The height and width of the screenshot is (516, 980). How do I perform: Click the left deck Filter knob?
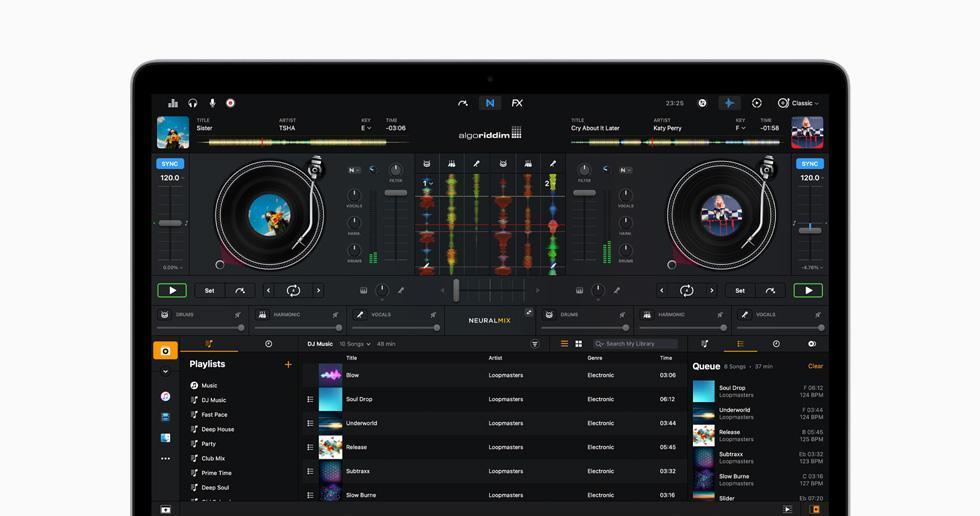[396, 170]
